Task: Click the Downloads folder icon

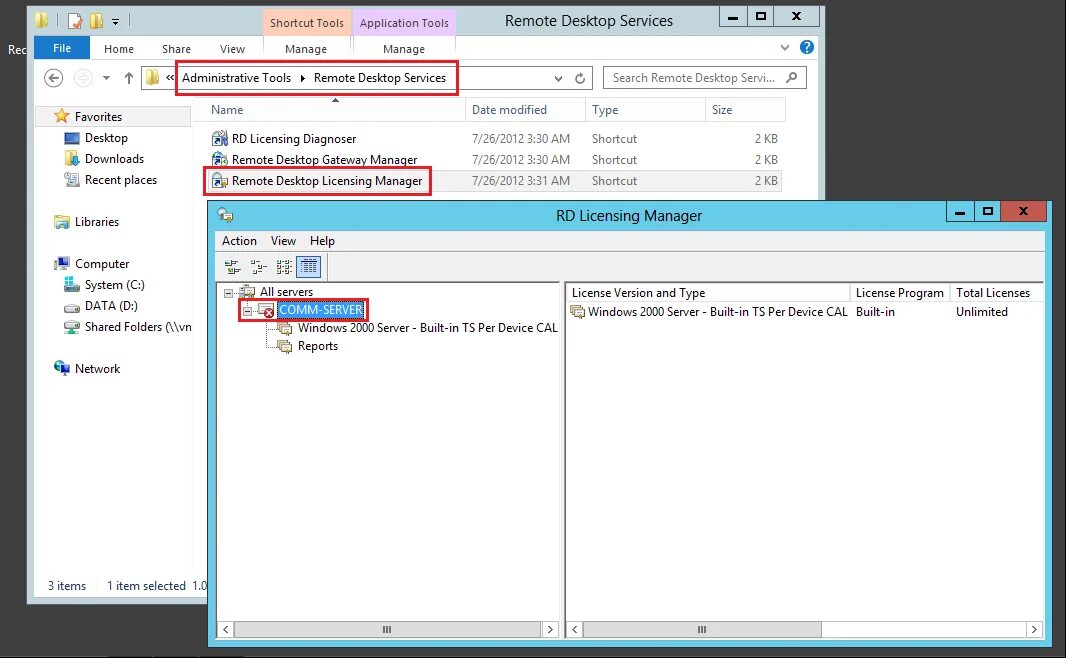Action: (x=71, y=158)
